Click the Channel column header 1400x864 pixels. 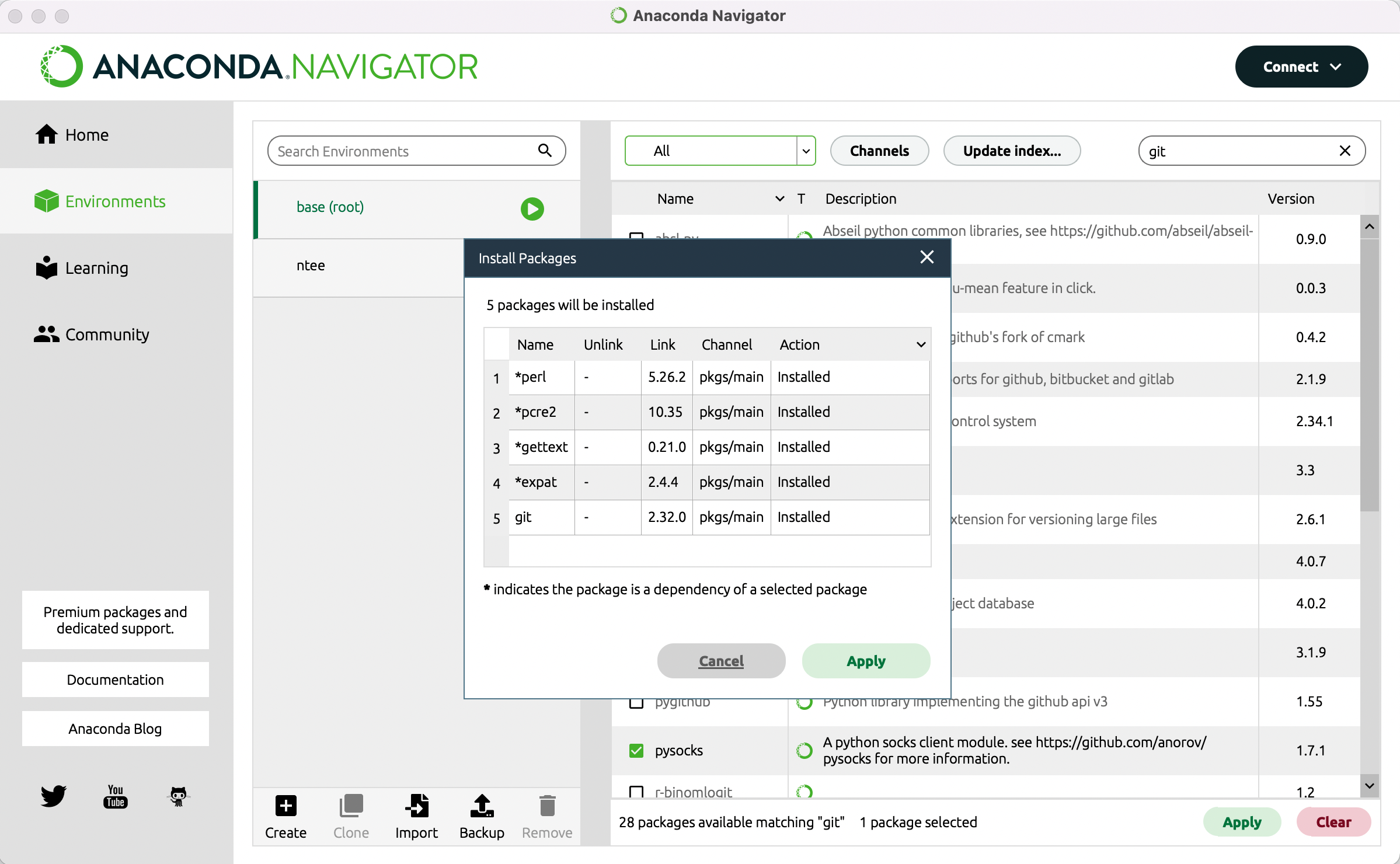coord(726,345)
